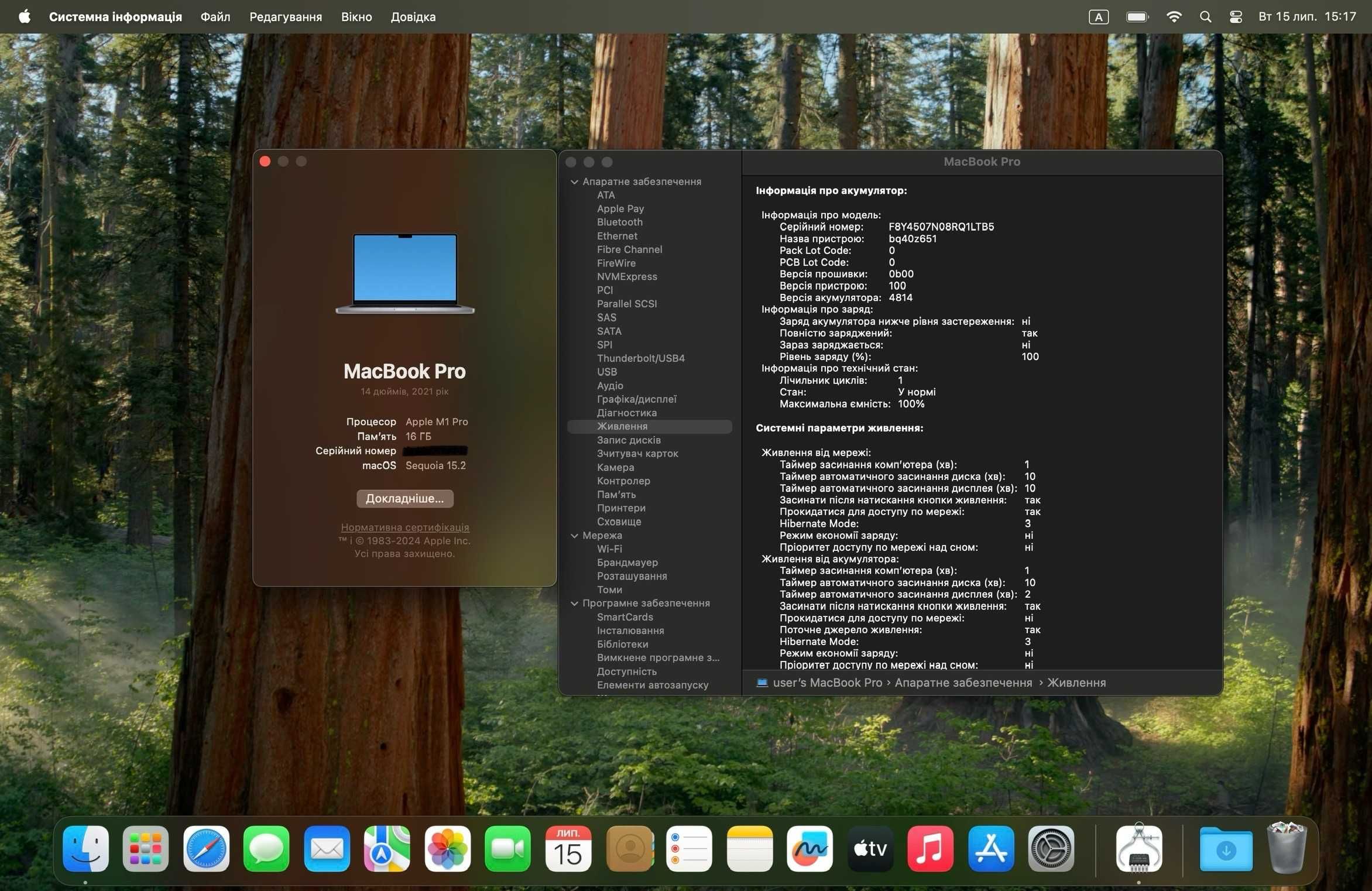Close the About This Mac window
This screenshot has height=891, width=1372.
tap(265, 162)
